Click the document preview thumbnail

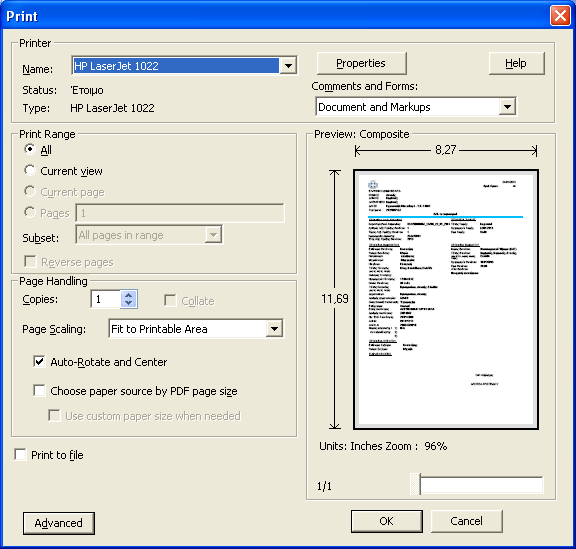pyautogui.click(x=446, y=299)
